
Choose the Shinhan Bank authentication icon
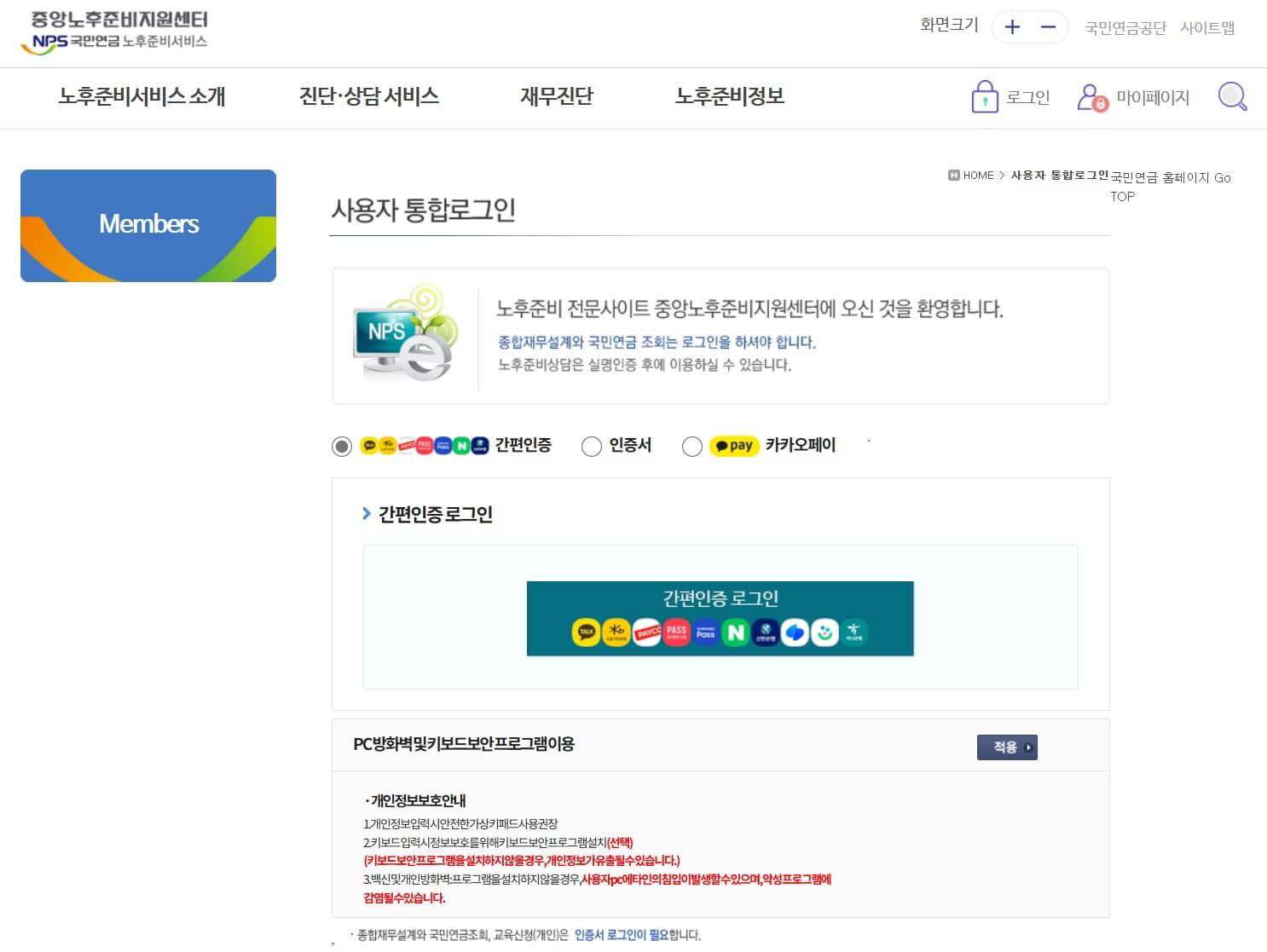pos(766,632)
